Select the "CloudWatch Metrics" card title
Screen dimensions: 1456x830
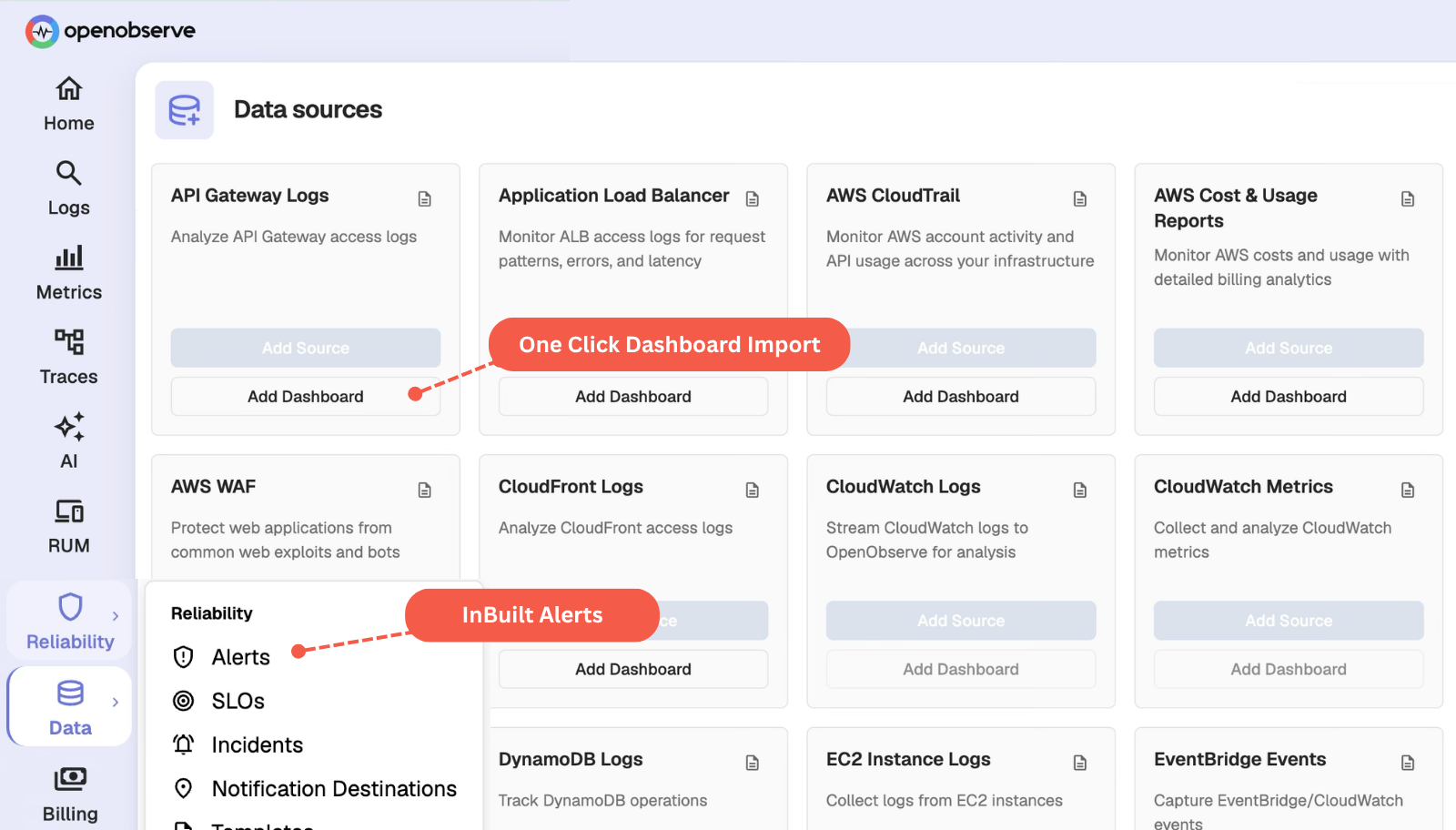(x=1243, y=487)
